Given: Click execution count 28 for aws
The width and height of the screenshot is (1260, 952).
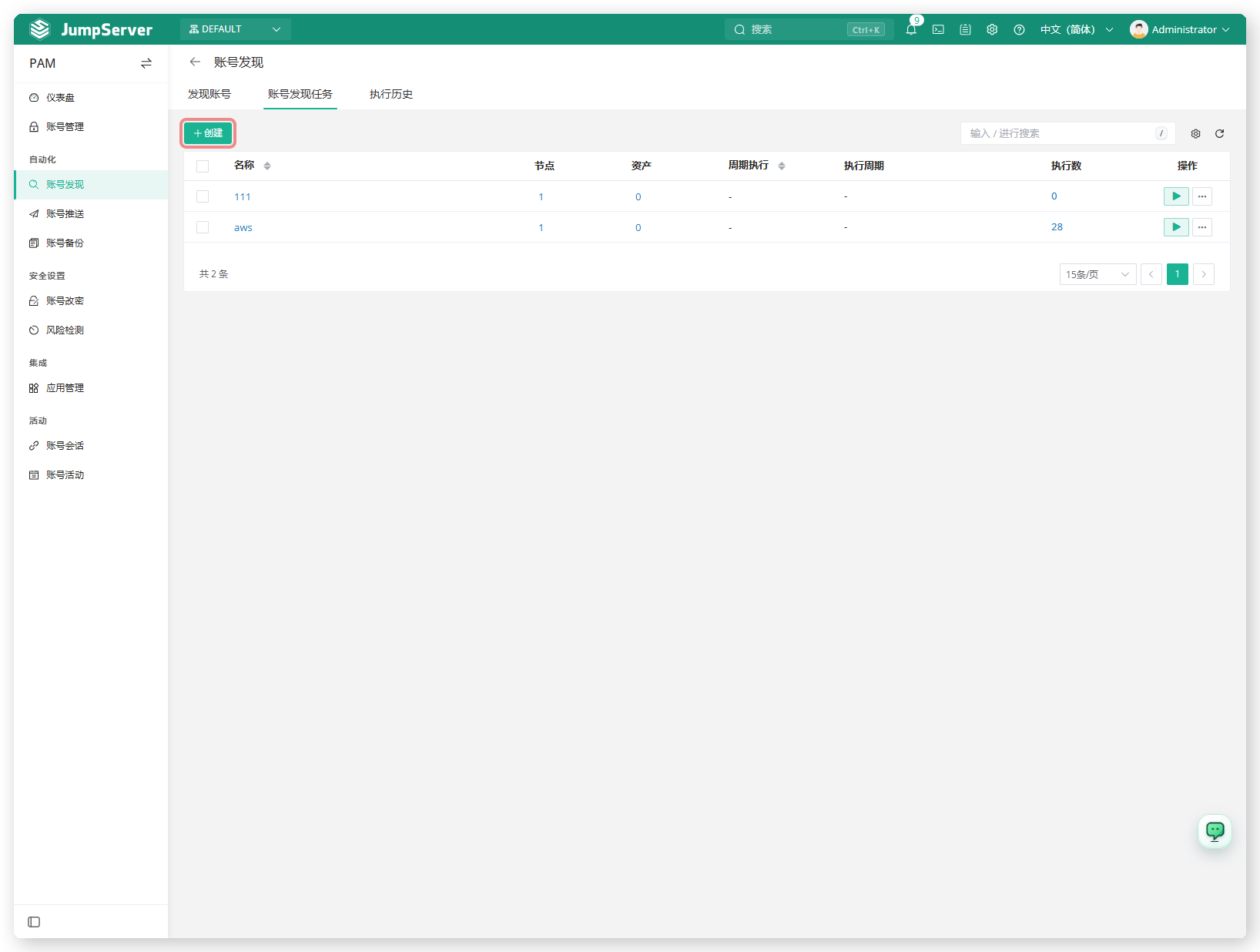Looking at the screenshot, I should click(1057, 227).
